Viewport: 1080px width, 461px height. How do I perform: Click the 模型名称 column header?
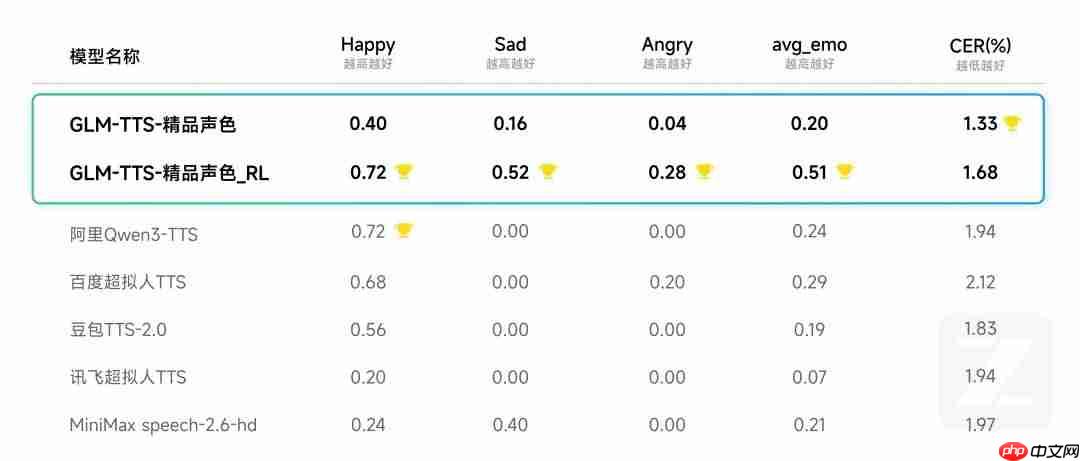(105, 56)
